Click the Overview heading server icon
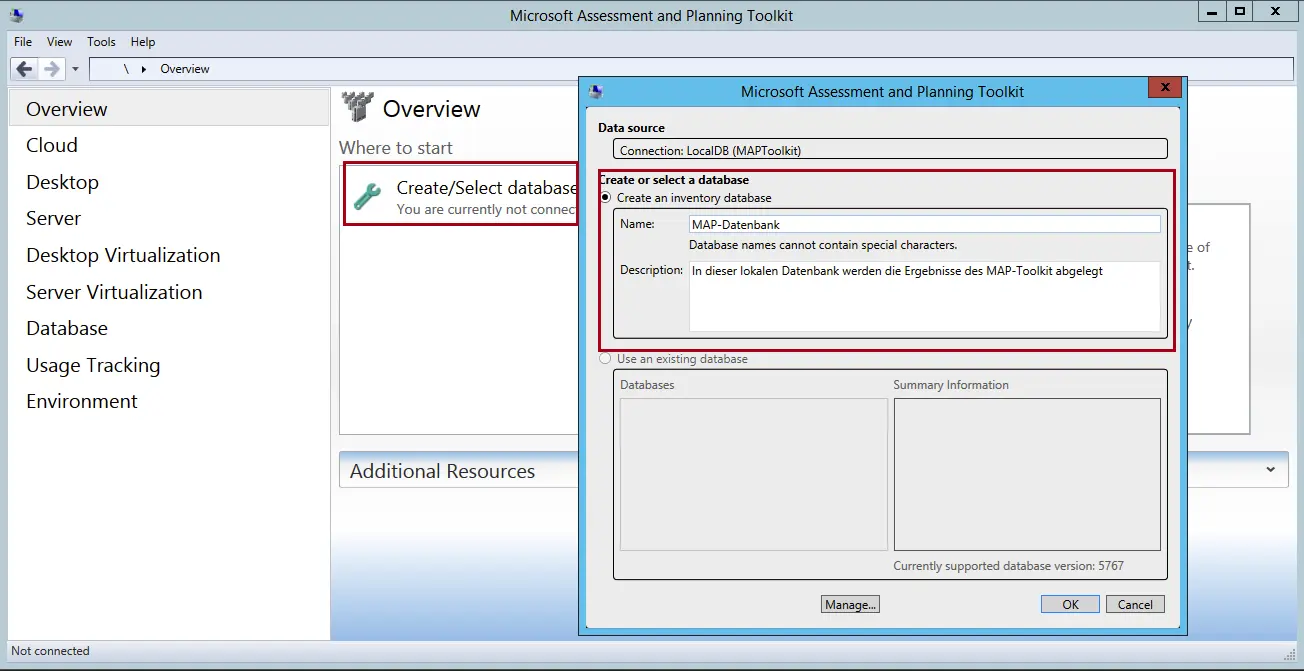This screenshot has width=1304, height=671. pyautogui.click(x=356, y=108)
